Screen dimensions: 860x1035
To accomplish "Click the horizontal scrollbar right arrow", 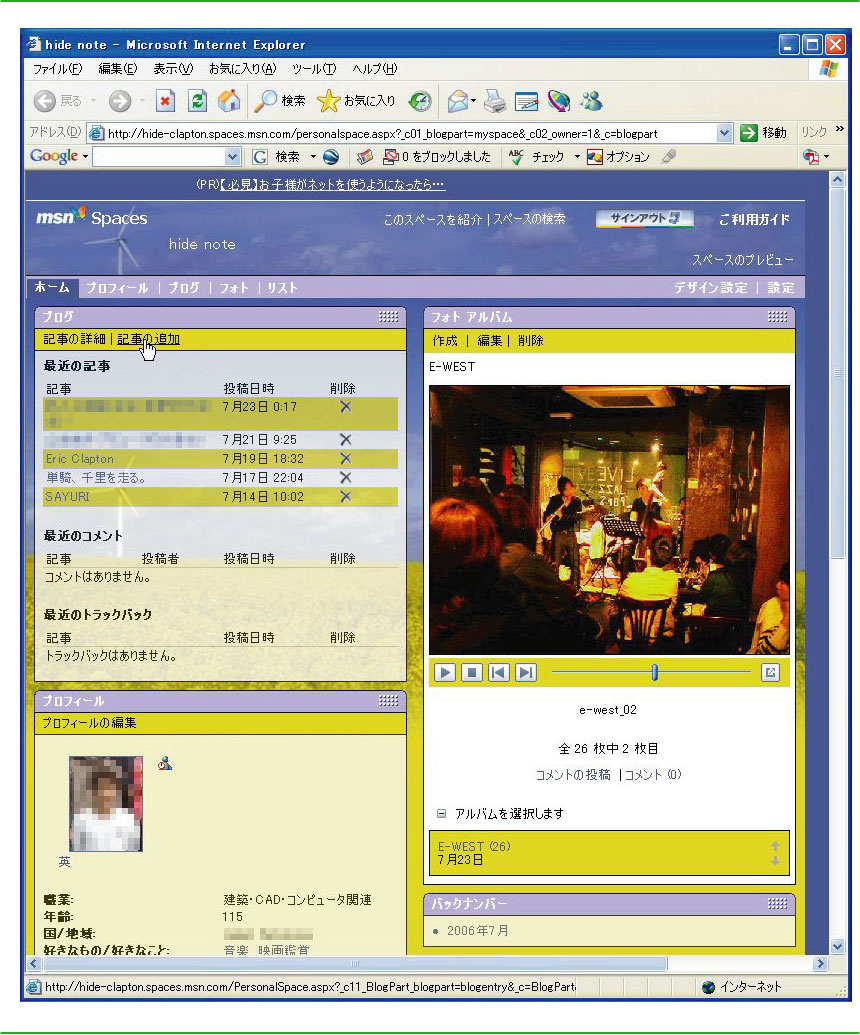I will [x=820, y=964].
